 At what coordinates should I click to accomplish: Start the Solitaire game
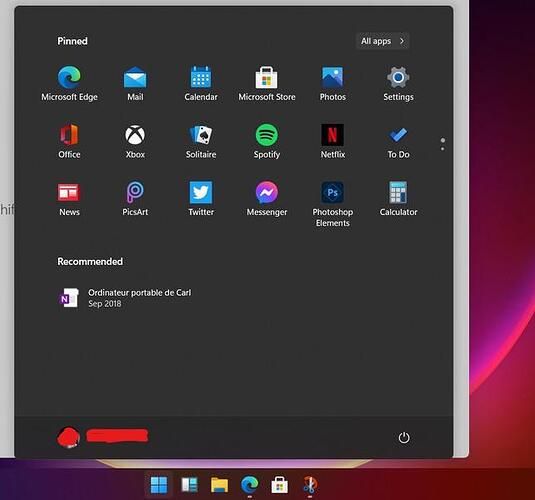coord(201,141)
